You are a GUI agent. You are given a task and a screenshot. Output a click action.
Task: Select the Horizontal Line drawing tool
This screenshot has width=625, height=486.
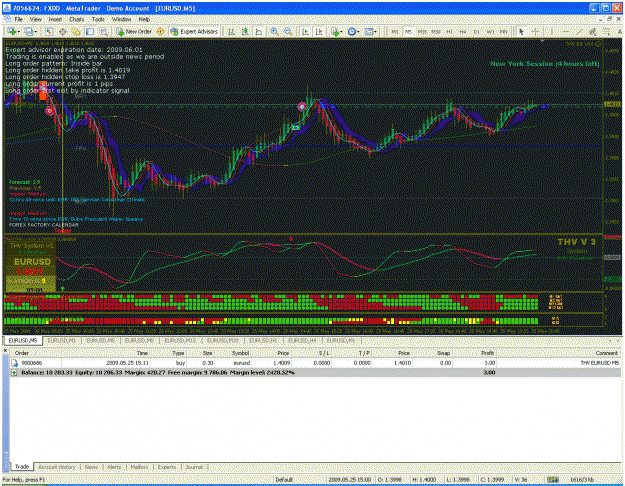tap(565, 31)
